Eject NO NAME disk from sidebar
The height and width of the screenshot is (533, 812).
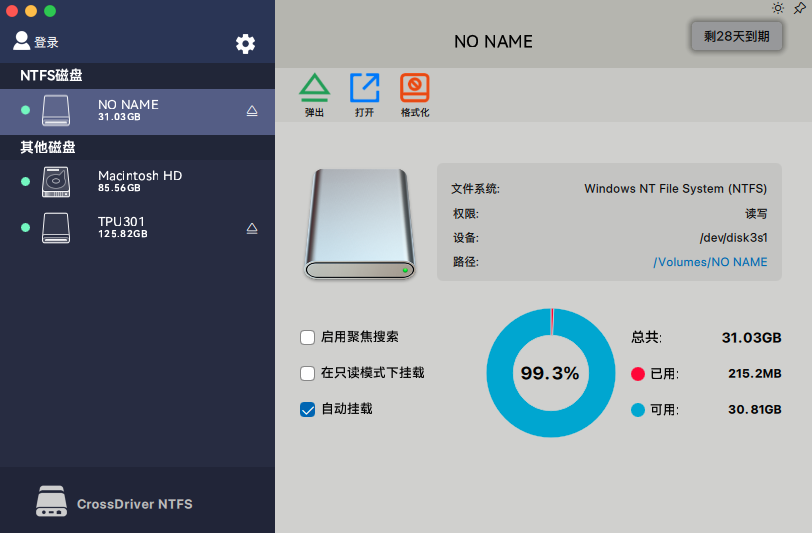[252, 111]
